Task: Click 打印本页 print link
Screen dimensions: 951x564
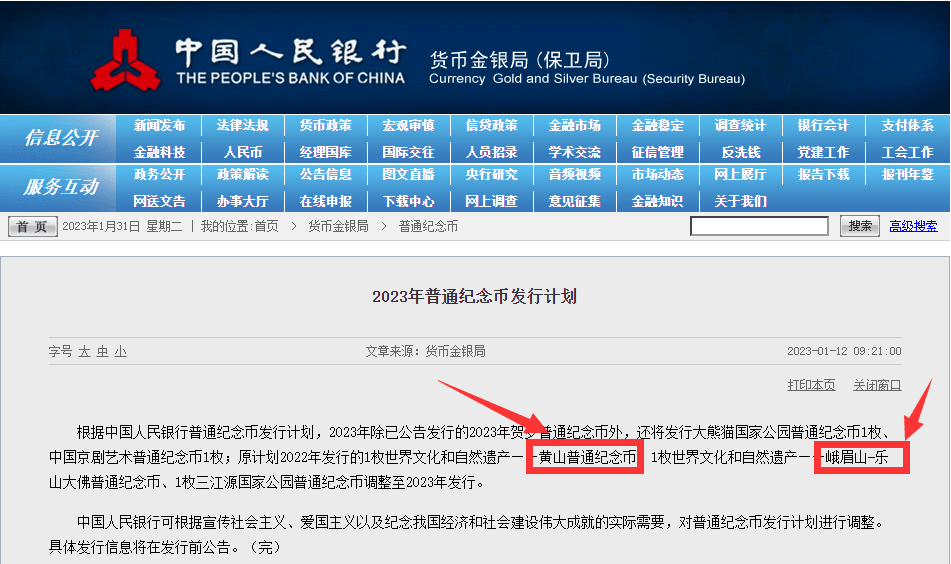Action: [x=811, y=385]
